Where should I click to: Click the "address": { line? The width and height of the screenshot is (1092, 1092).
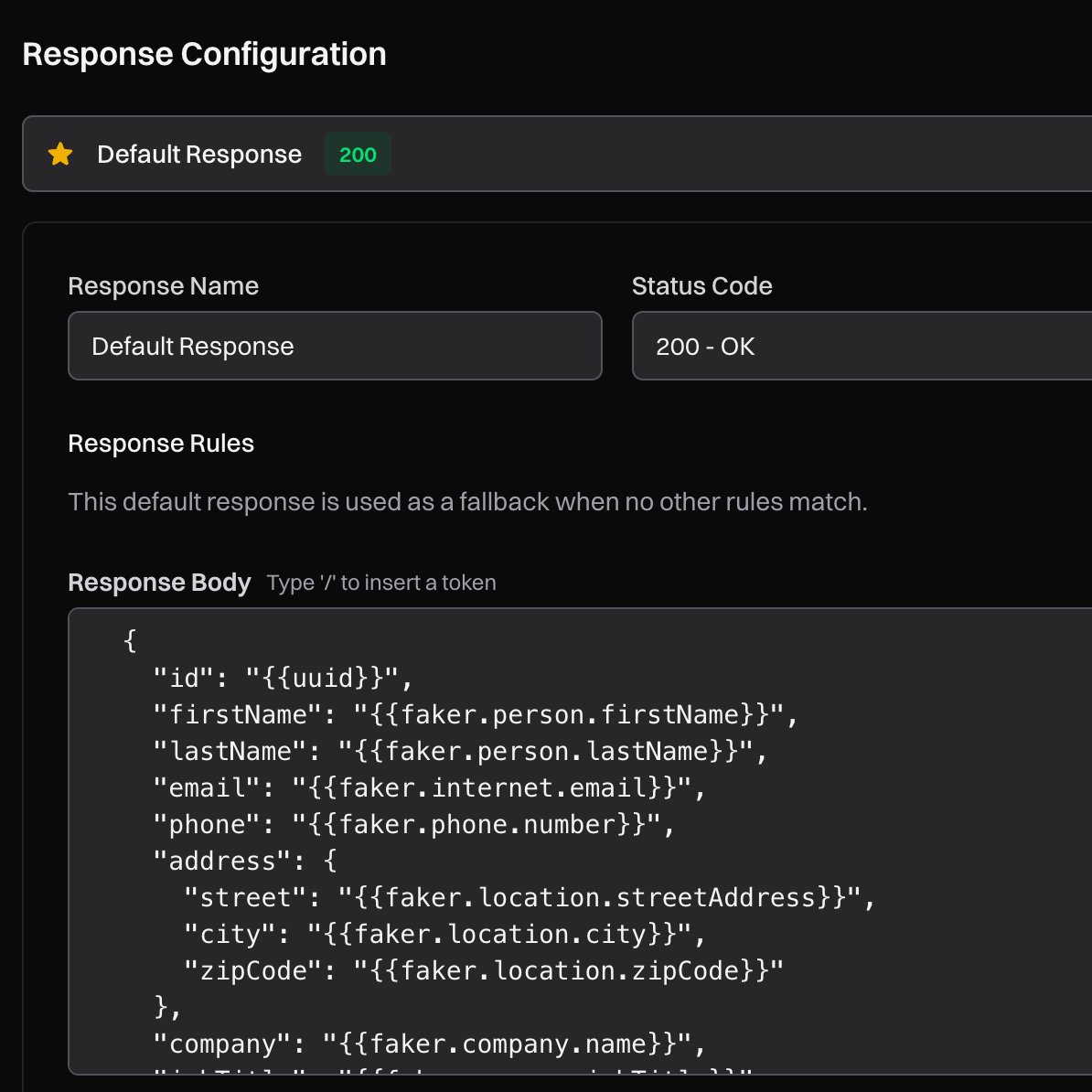[x=245, y=862]
